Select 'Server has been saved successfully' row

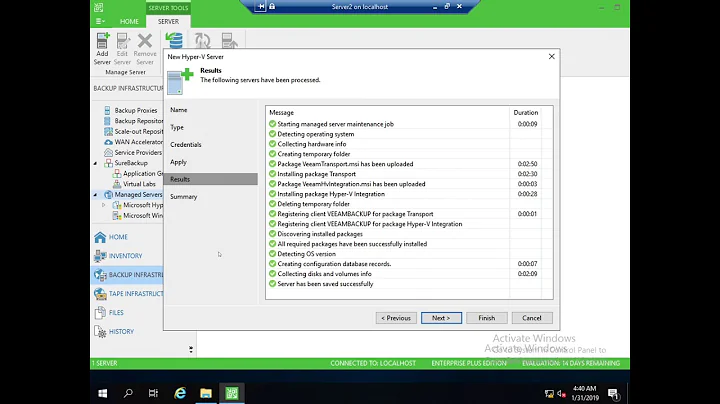409,284
